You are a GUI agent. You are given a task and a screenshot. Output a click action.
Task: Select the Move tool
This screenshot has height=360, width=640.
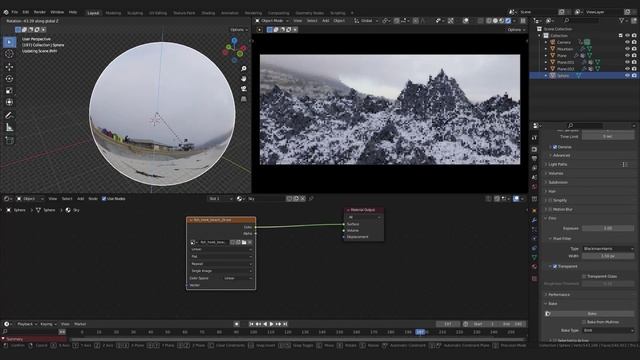click(9, 67)
